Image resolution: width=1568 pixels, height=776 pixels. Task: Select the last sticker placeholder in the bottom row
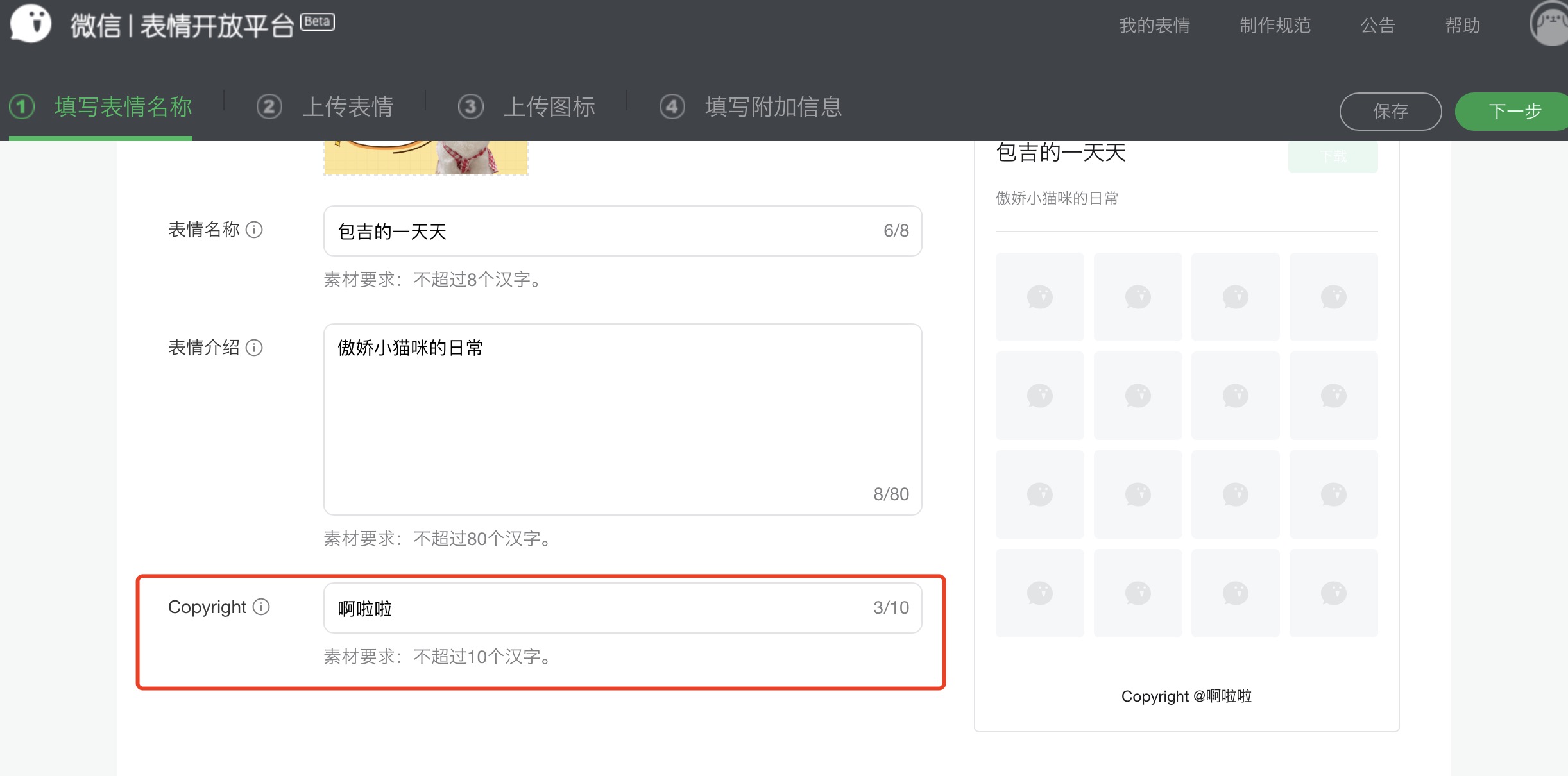tap(1333, 593)
